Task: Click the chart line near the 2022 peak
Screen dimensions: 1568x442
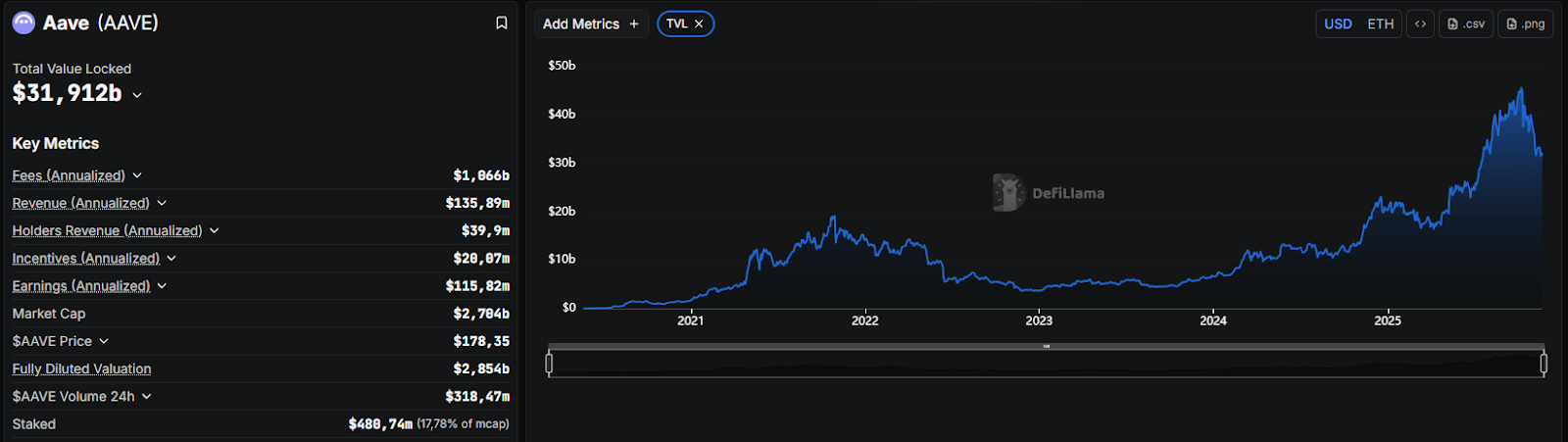Action: pyautogui.click(x=833, y=219)
